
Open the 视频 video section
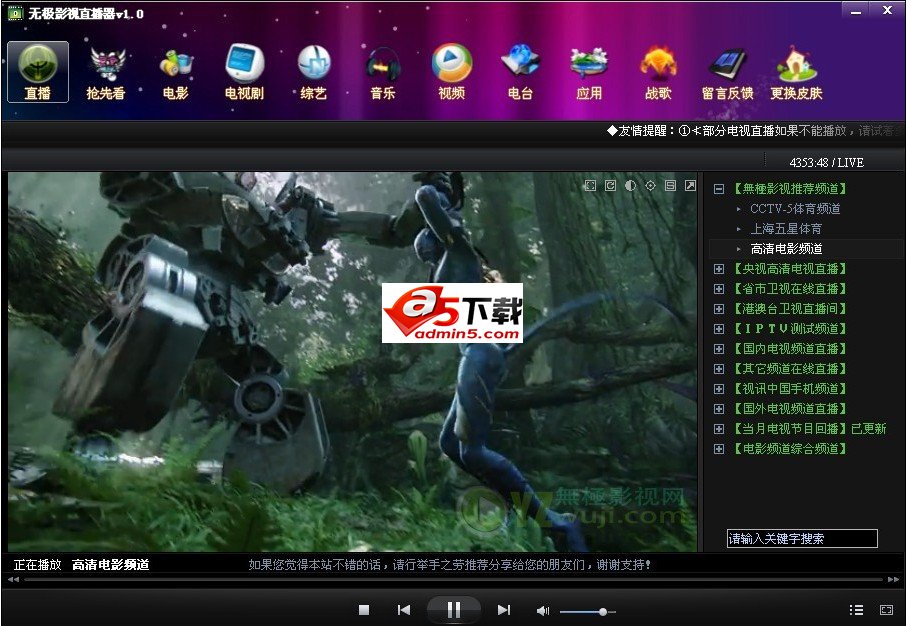pyautogui.click(x=452, y=72)
